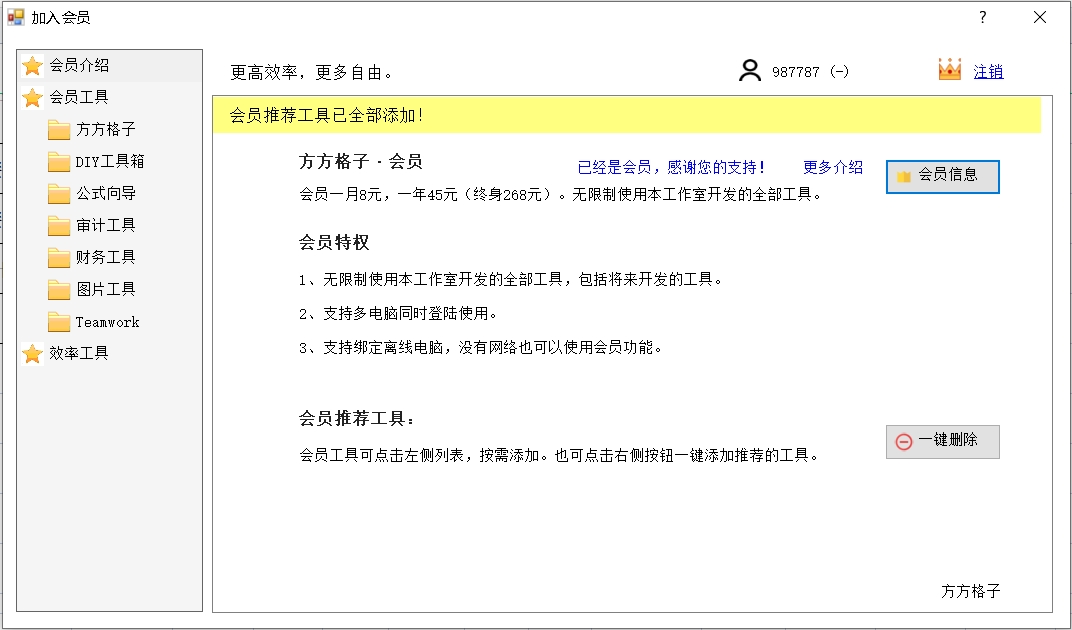Click the question mark help button
This screenshot has height=630, width=1072.
point(982,17)
